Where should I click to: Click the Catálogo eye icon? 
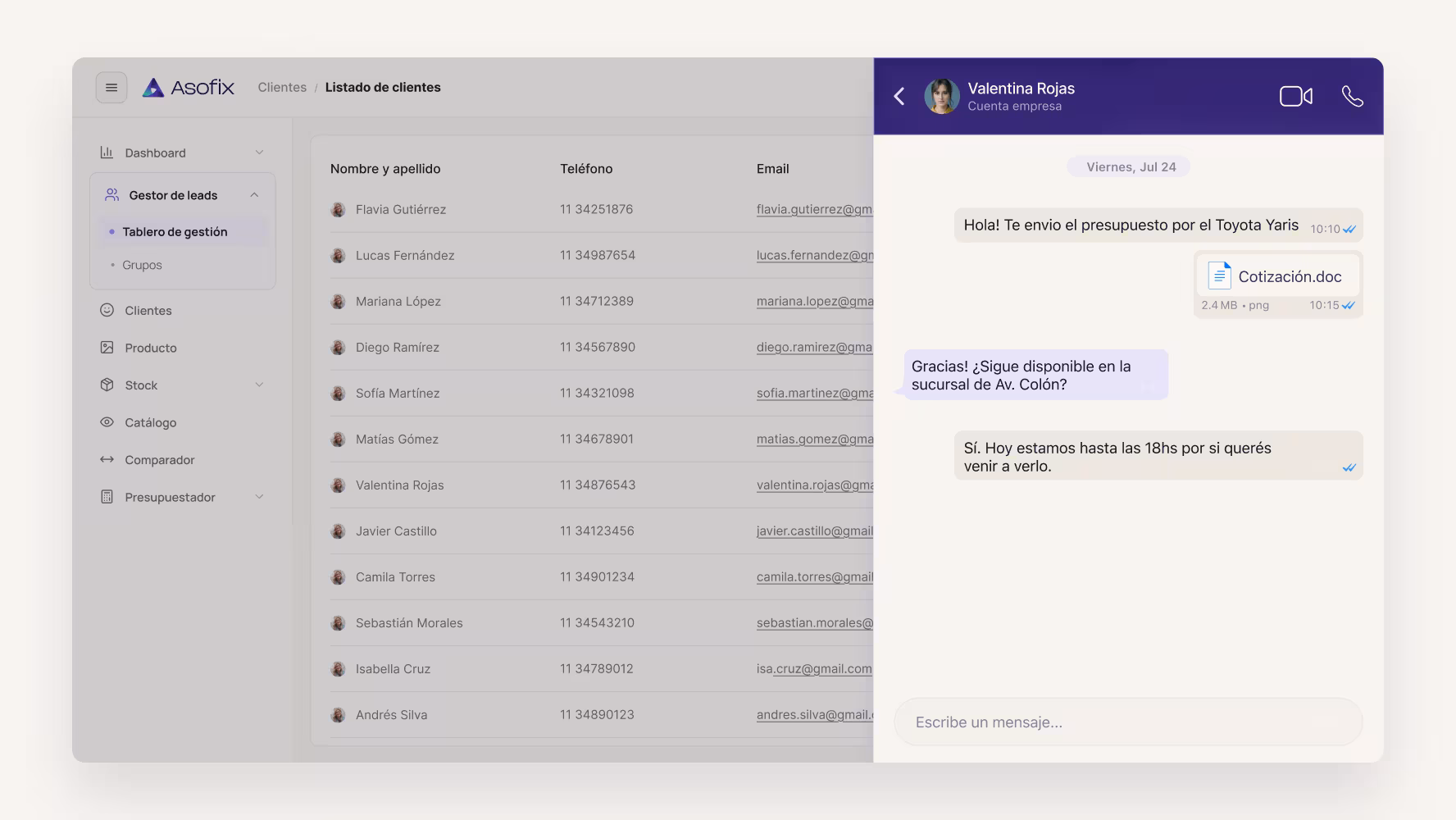[107, 422]
